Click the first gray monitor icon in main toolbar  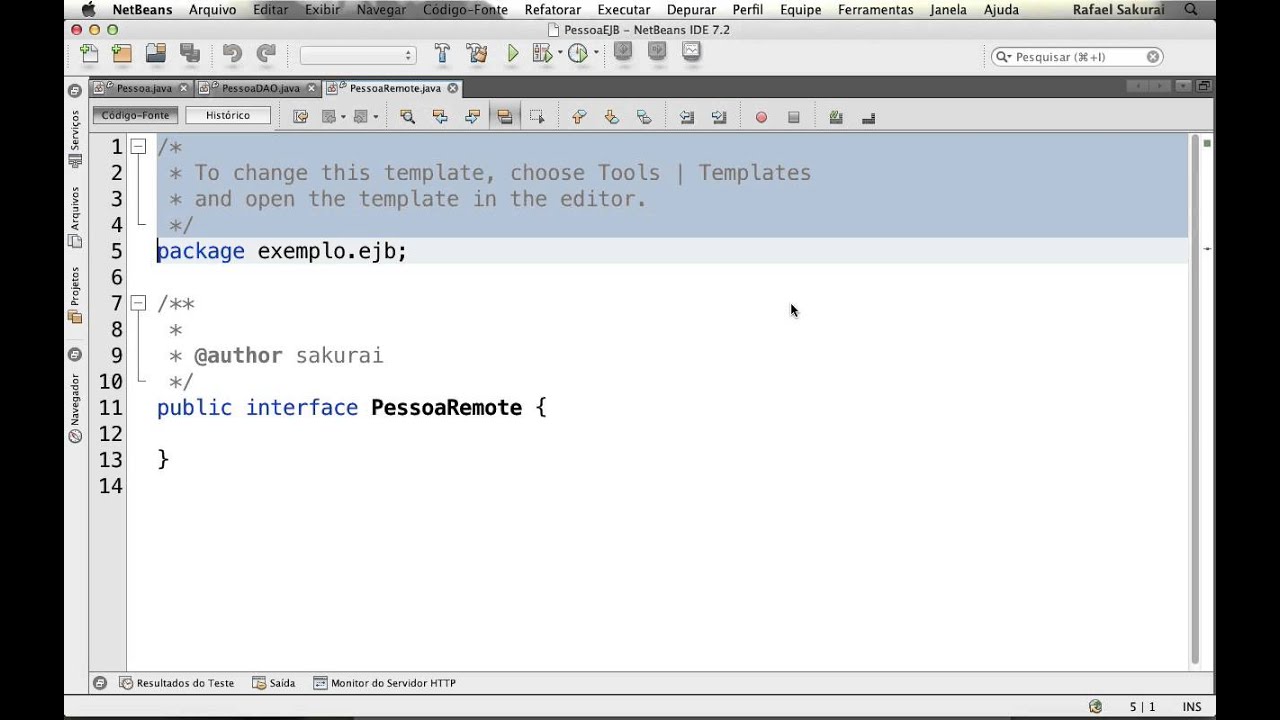[x=623, y=52]
